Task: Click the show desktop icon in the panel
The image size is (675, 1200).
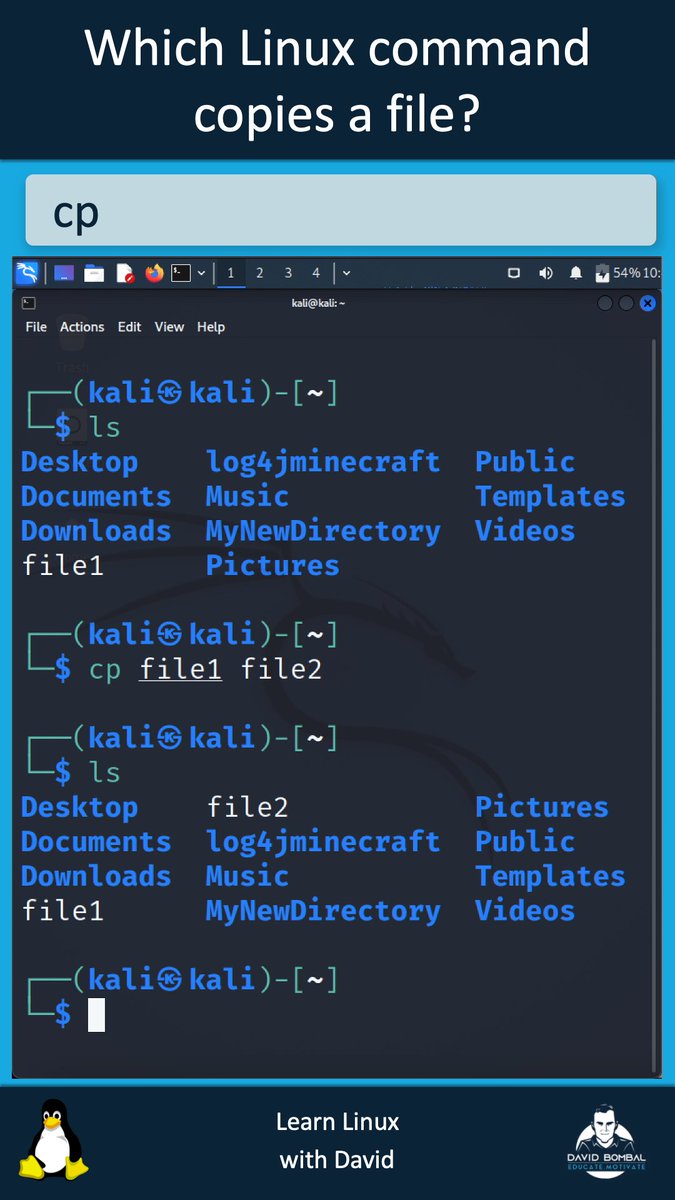Action: pyautogui.click(x=64, y=273)
